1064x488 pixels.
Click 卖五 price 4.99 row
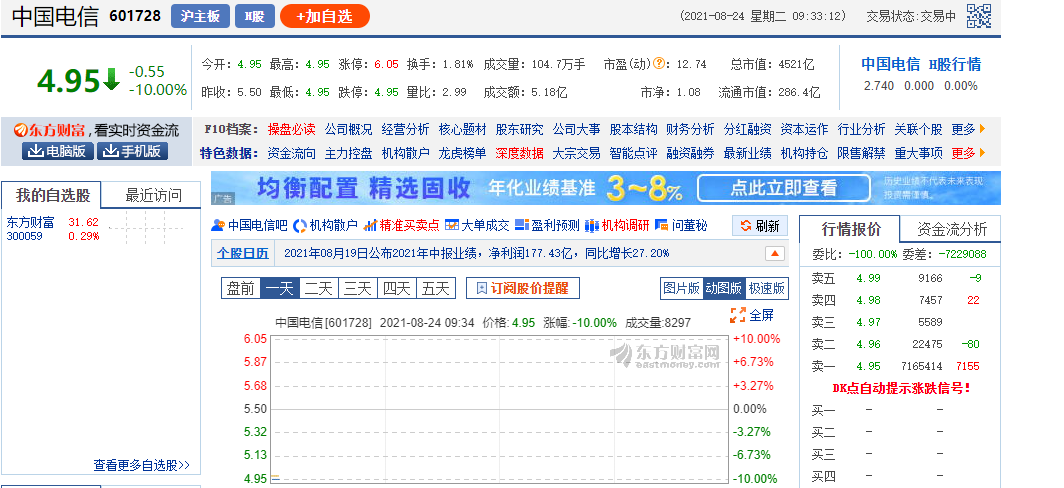899,278
